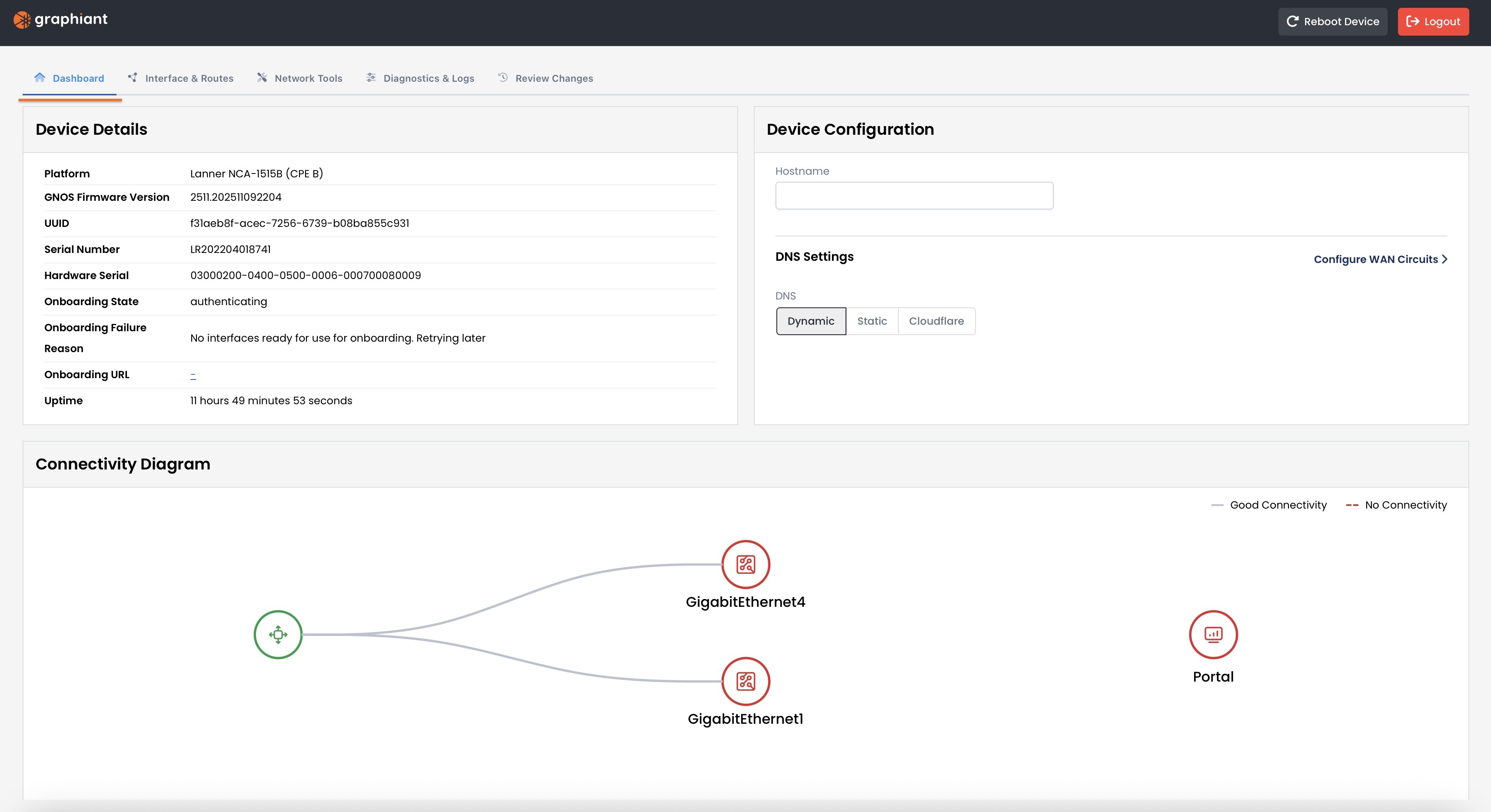
Task: Click the authenticating onboarding state value
Action: pyautogui.click(x=229, y=302)
